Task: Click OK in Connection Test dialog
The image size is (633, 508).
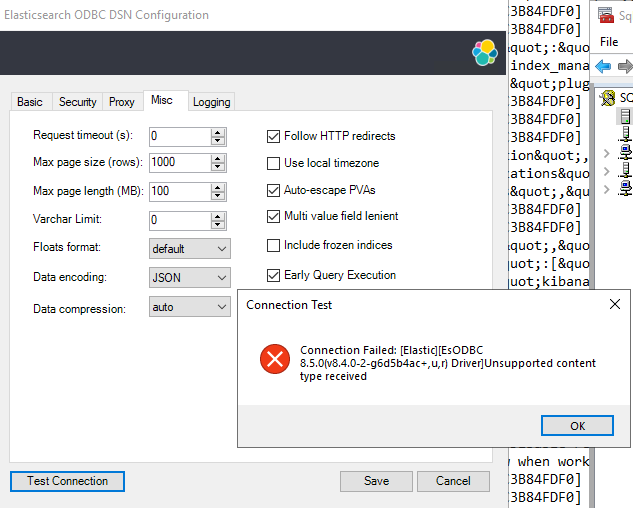Action: (x=577, y=426)
